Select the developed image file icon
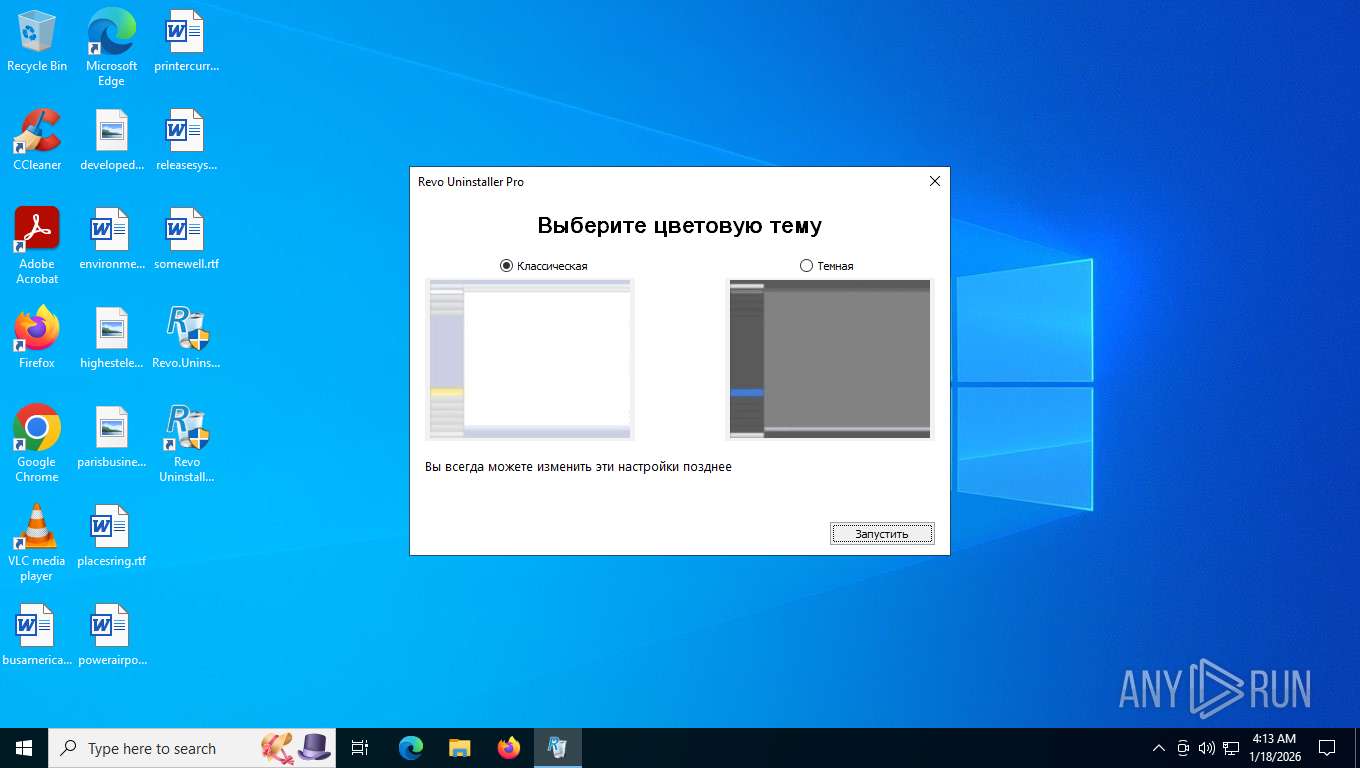 point(112,140)
